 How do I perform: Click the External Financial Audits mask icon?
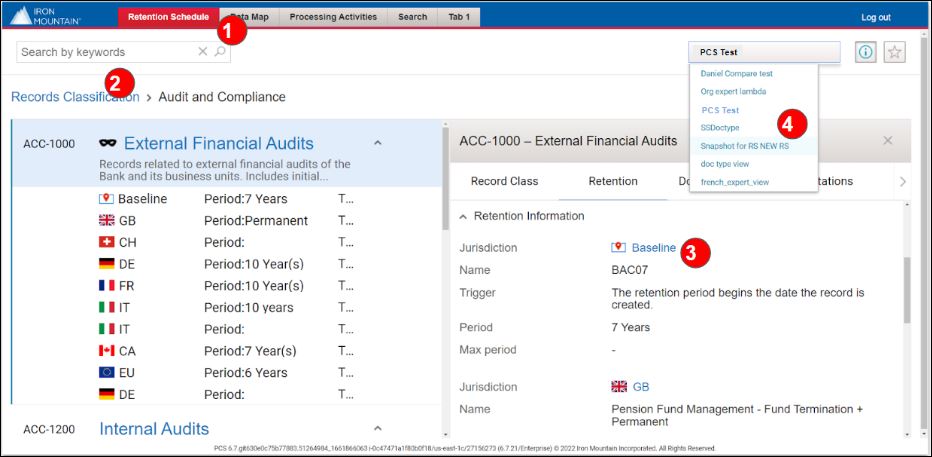[108, 143]
